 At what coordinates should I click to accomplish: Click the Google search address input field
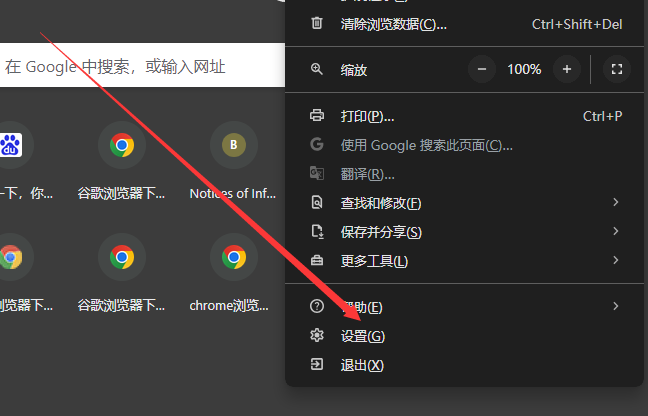click(x=142, y=65)
